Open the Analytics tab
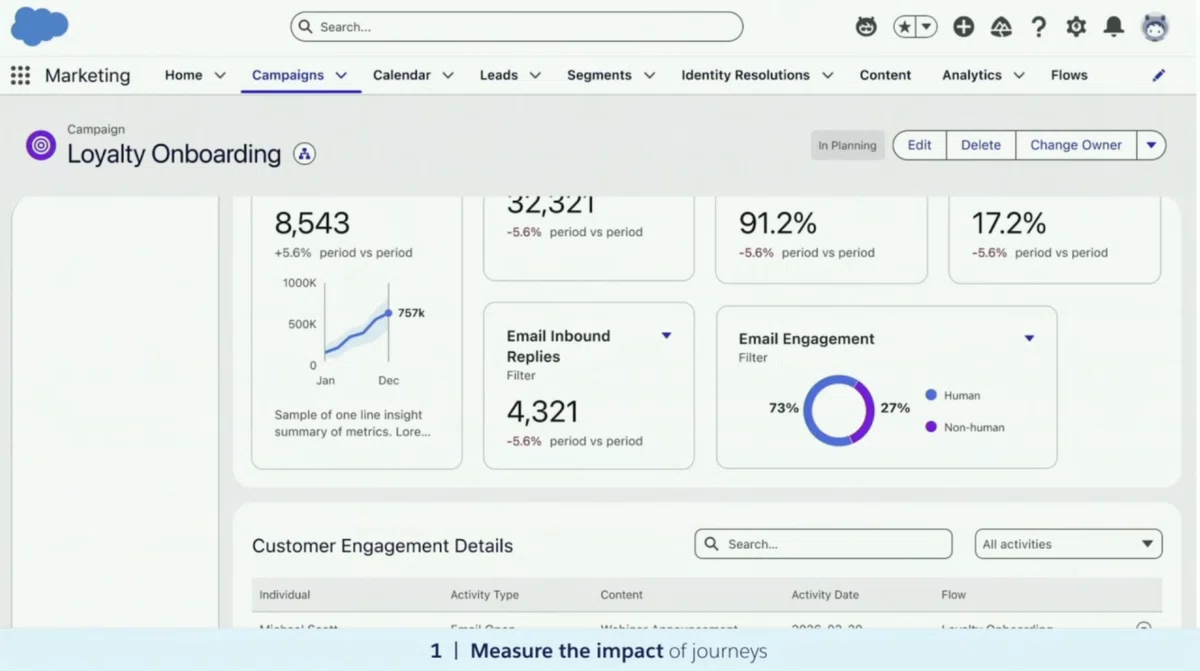This screenshot has width=1200, height=671. point(972,75)
